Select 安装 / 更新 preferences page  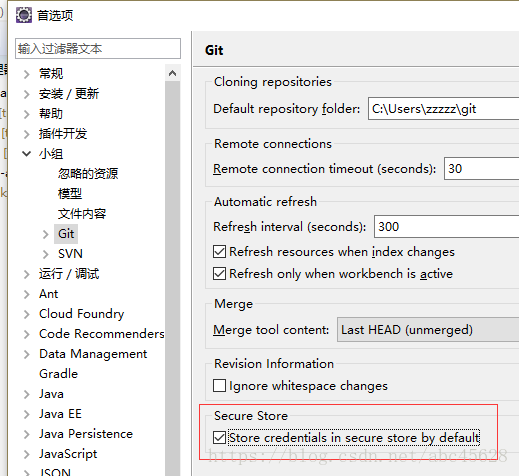point(69,94)
